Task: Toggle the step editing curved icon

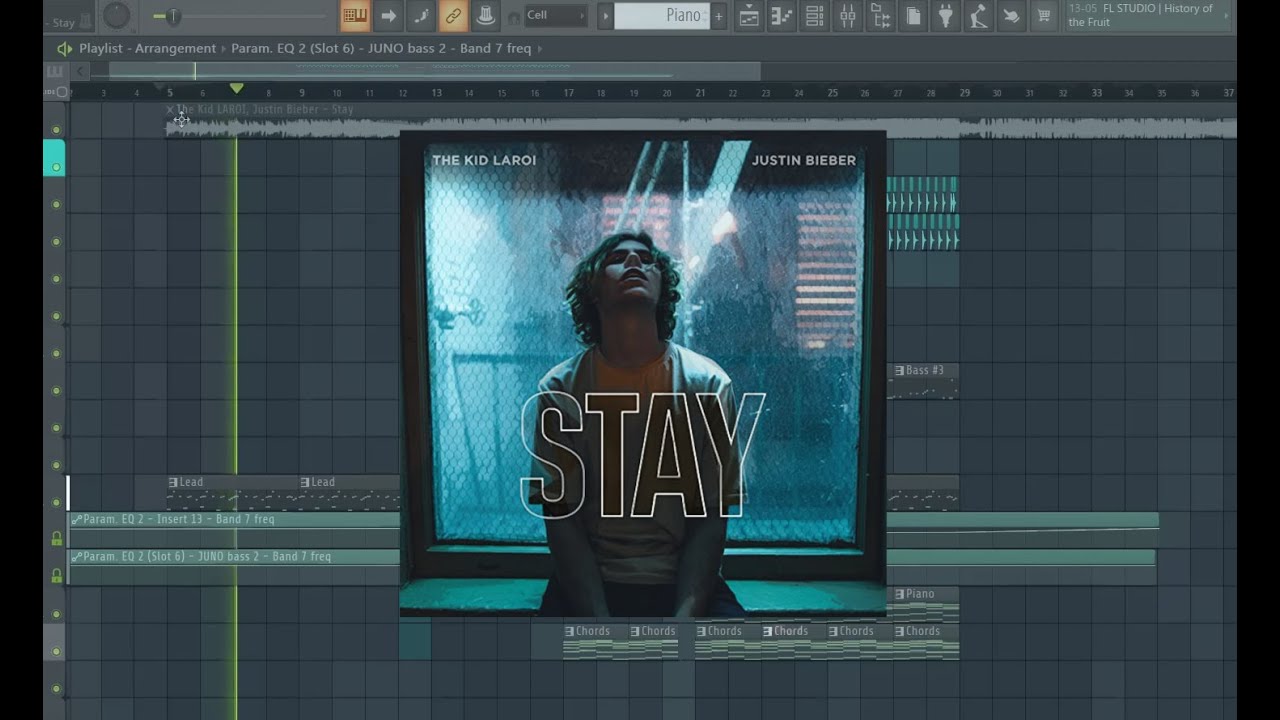Action: pyautogui.click(x=421, y=16)
